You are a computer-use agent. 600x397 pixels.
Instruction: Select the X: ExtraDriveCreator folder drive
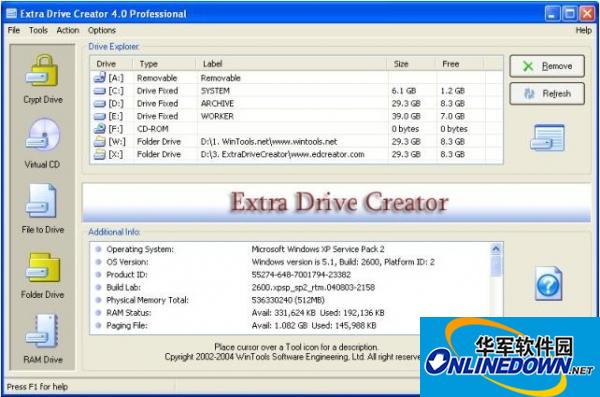(297, 154)
